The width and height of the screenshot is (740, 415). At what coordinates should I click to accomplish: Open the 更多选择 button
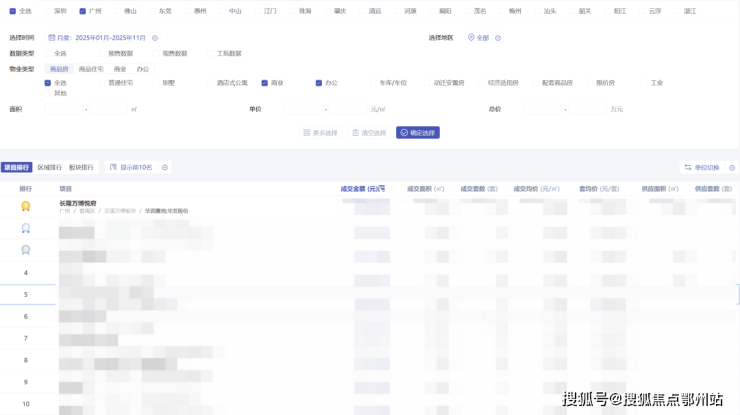click(x=320, y=133)
